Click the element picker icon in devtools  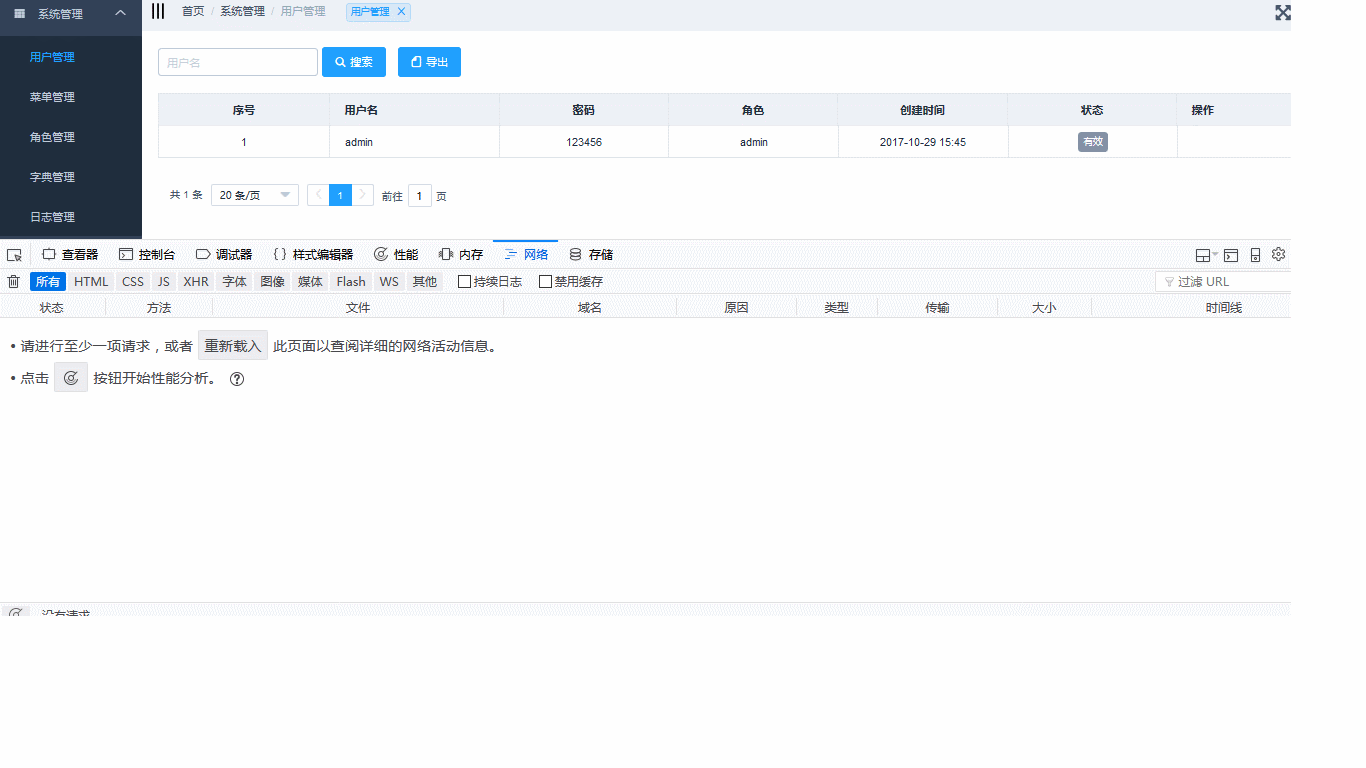pyautogui.click(x=14, y=255)
